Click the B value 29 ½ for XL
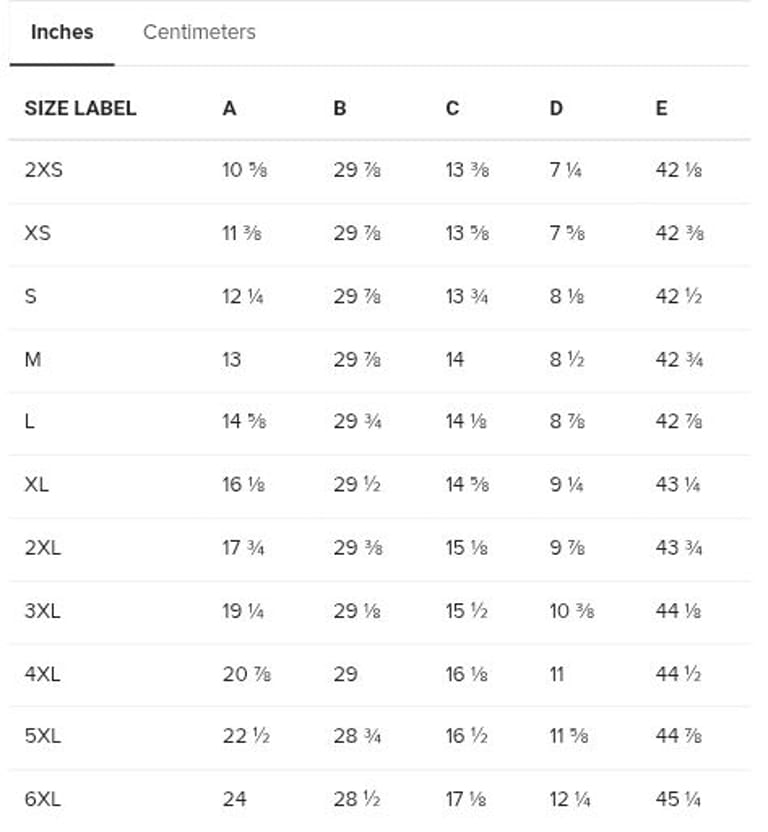 pyautogui.click(x=359, y=485)
